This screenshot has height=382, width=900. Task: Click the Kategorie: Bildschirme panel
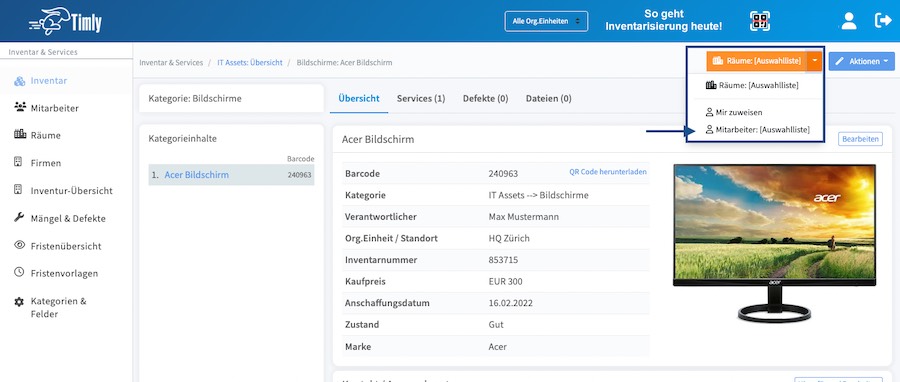click(231, 99)
